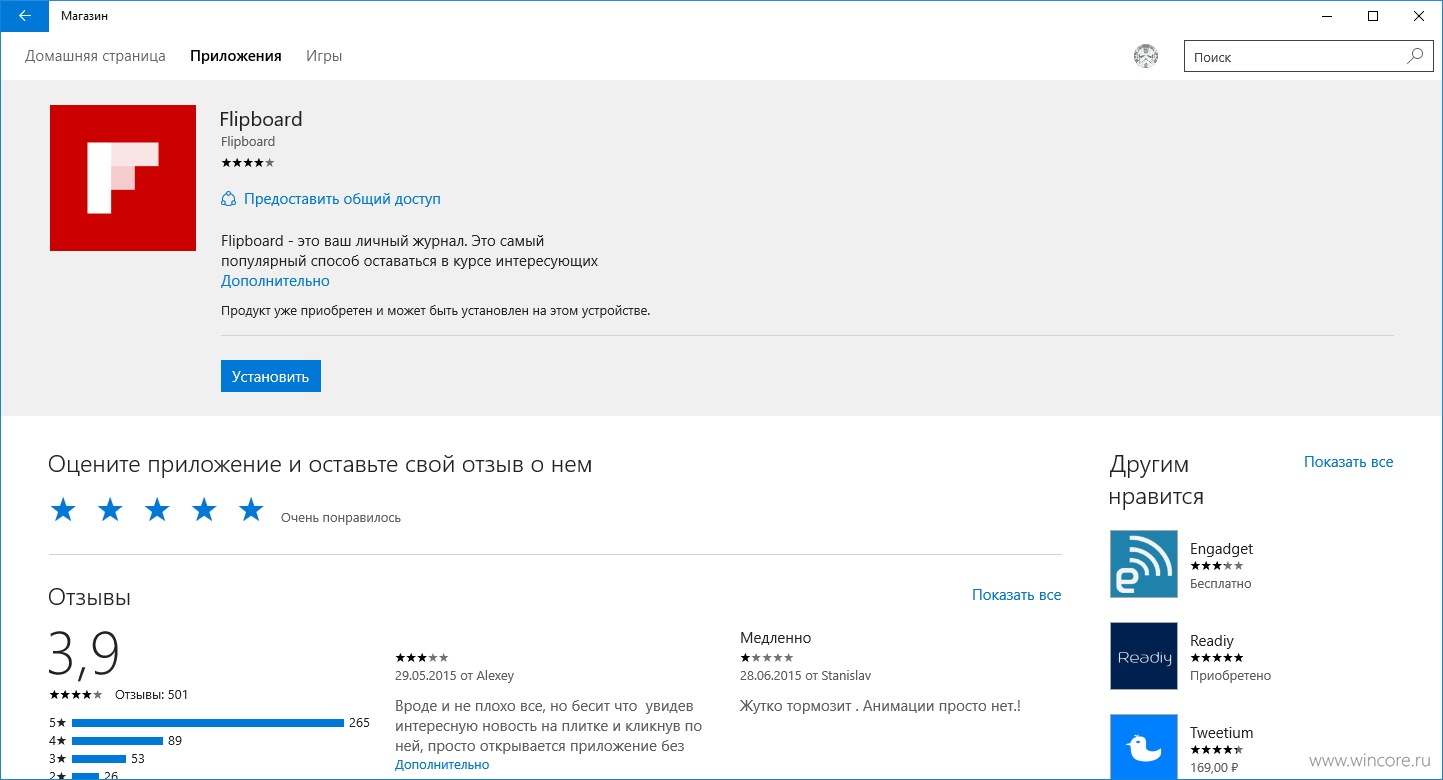Click the 3-star rating bar with 53
The width and height of the screenshot is (1443, 780).
[99, 759]
